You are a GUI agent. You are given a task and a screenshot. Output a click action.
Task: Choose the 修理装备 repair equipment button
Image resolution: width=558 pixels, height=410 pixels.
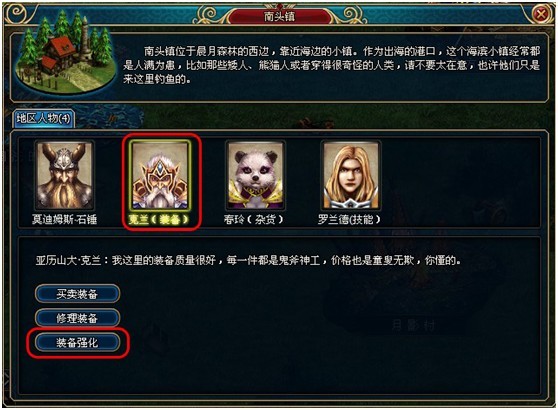pyautogui.click(x=77, y=318)
